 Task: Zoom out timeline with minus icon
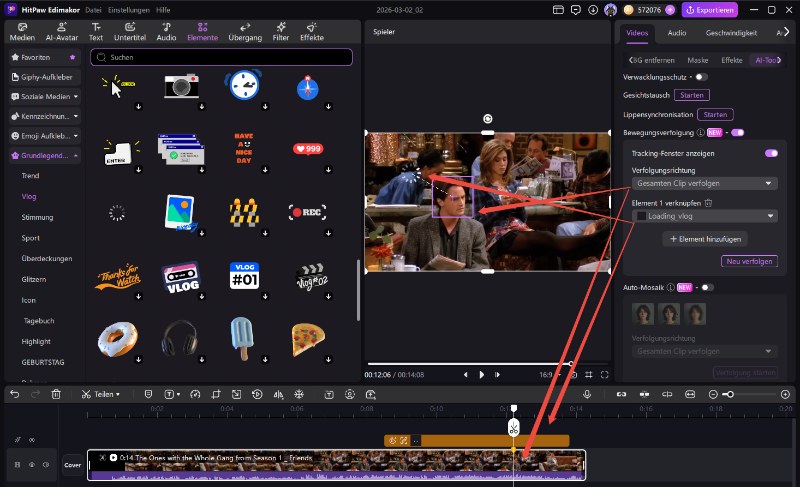[713, 394]
